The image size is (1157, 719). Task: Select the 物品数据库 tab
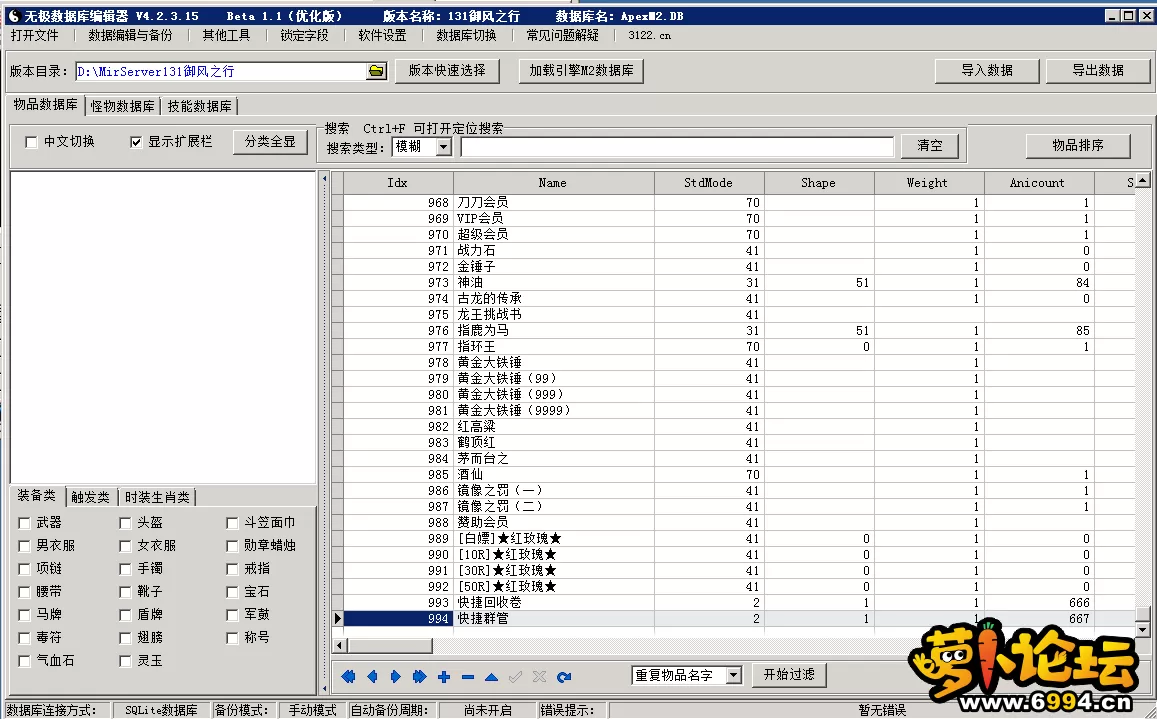(46, 105)
